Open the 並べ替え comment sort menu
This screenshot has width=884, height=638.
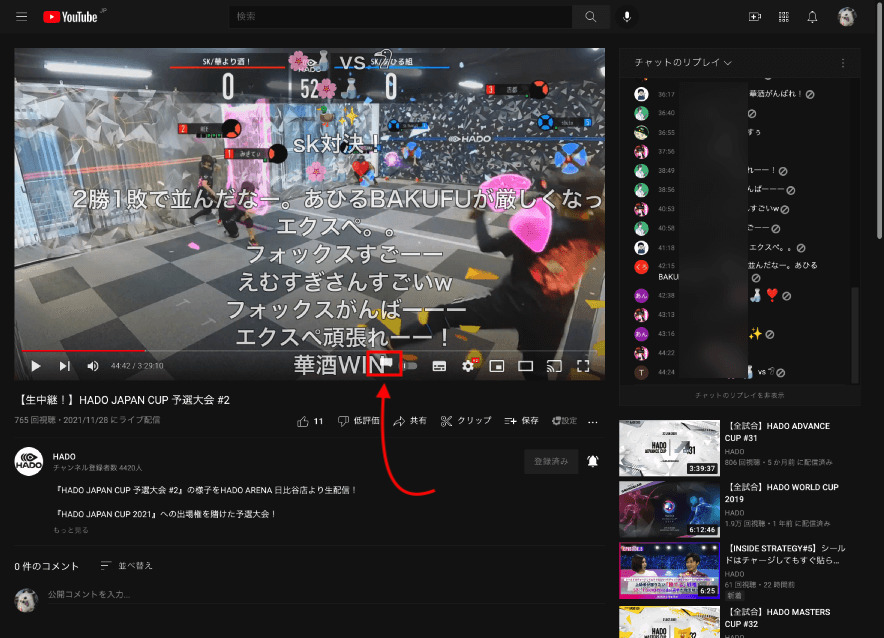(x=126, y=565)
